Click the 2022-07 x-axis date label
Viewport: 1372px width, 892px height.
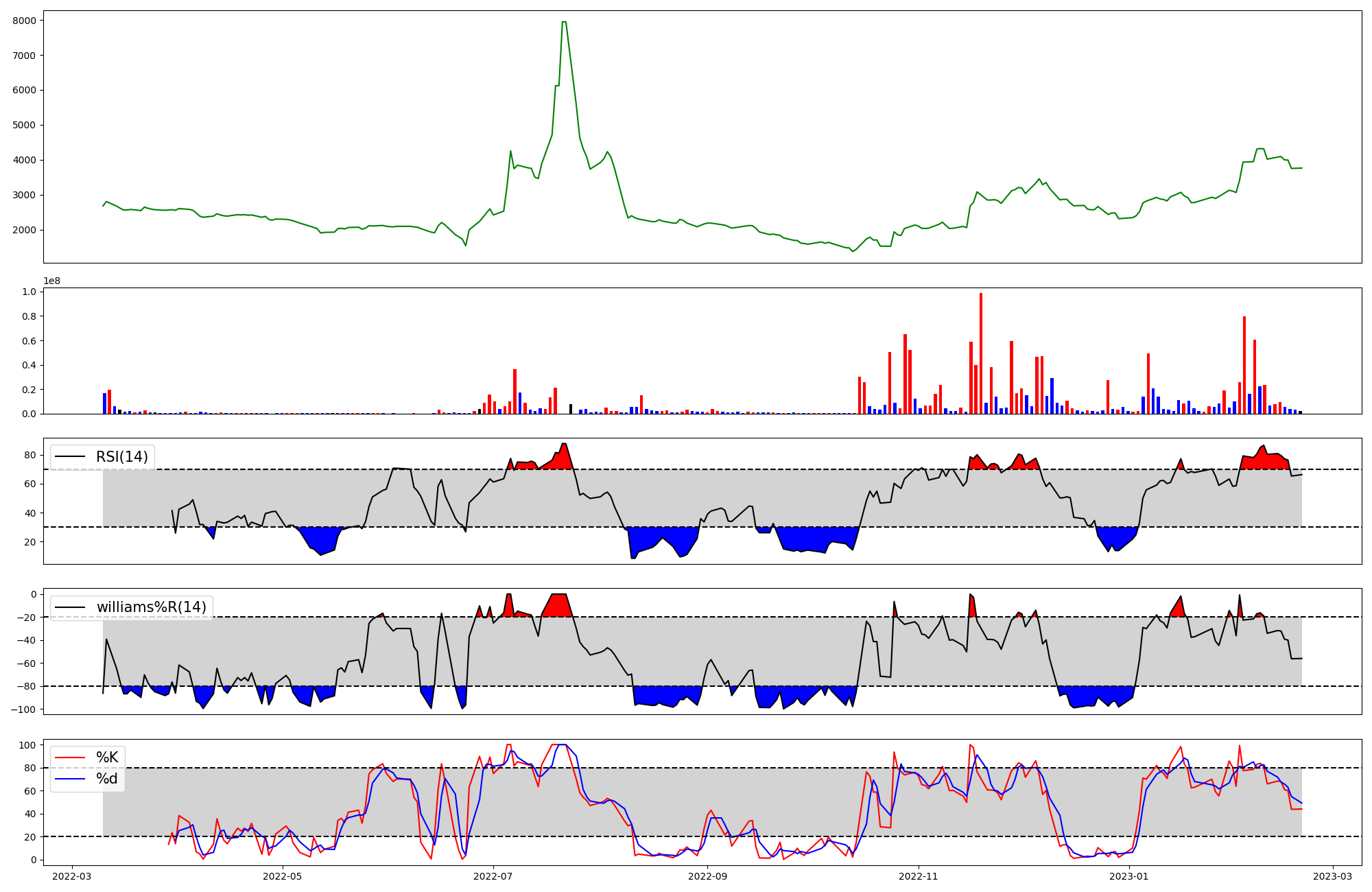coord(493,876)
